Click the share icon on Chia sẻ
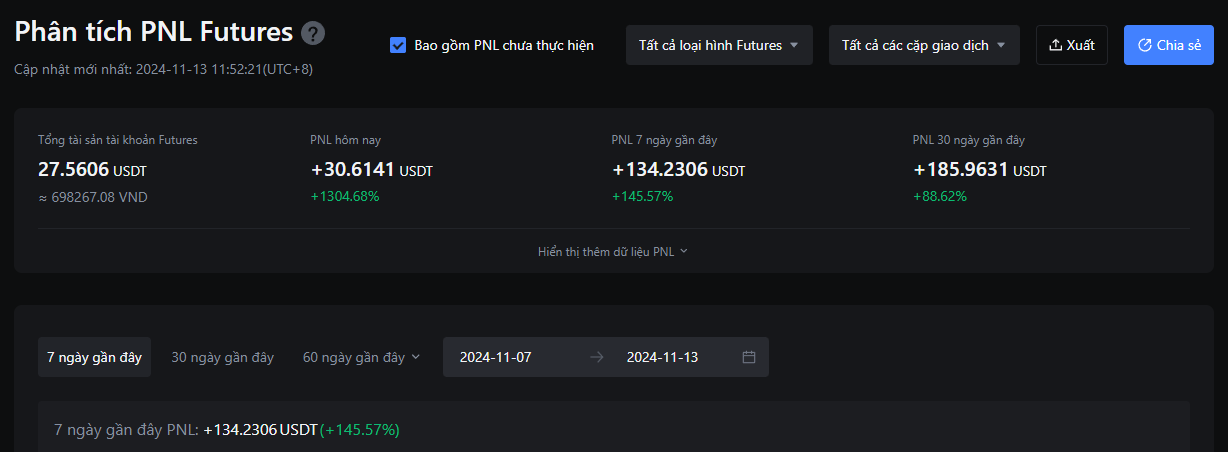The height and width of the screenshot is (452, 1228). tap(1145, 45)
